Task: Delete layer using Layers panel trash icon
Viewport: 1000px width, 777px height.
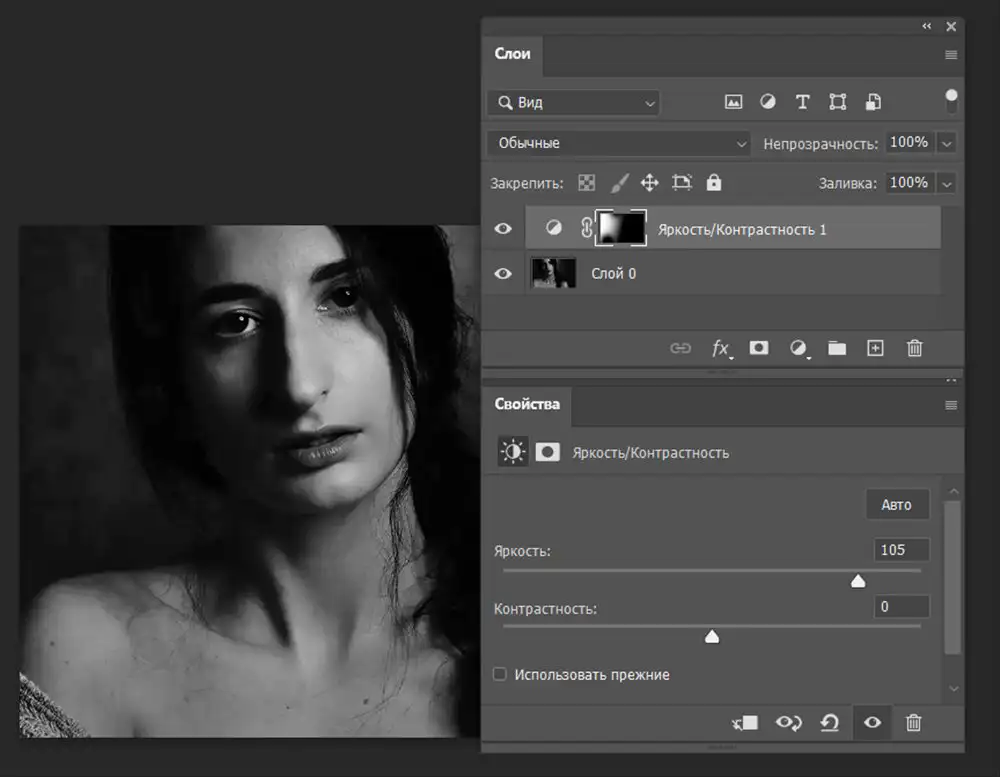Action: coord(915,348)
